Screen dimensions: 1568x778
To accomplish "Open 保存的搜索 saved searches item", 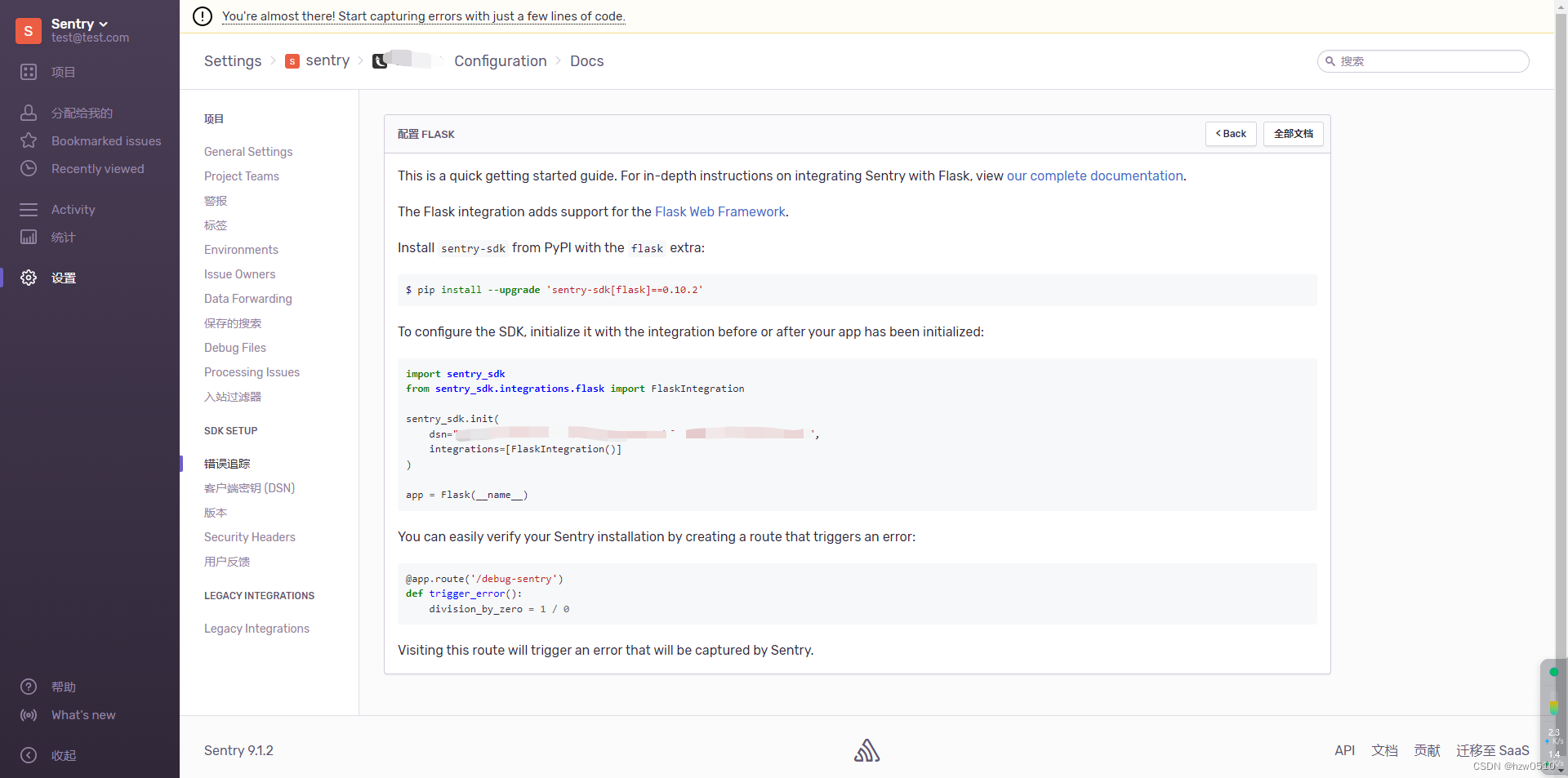I will 233,323.
